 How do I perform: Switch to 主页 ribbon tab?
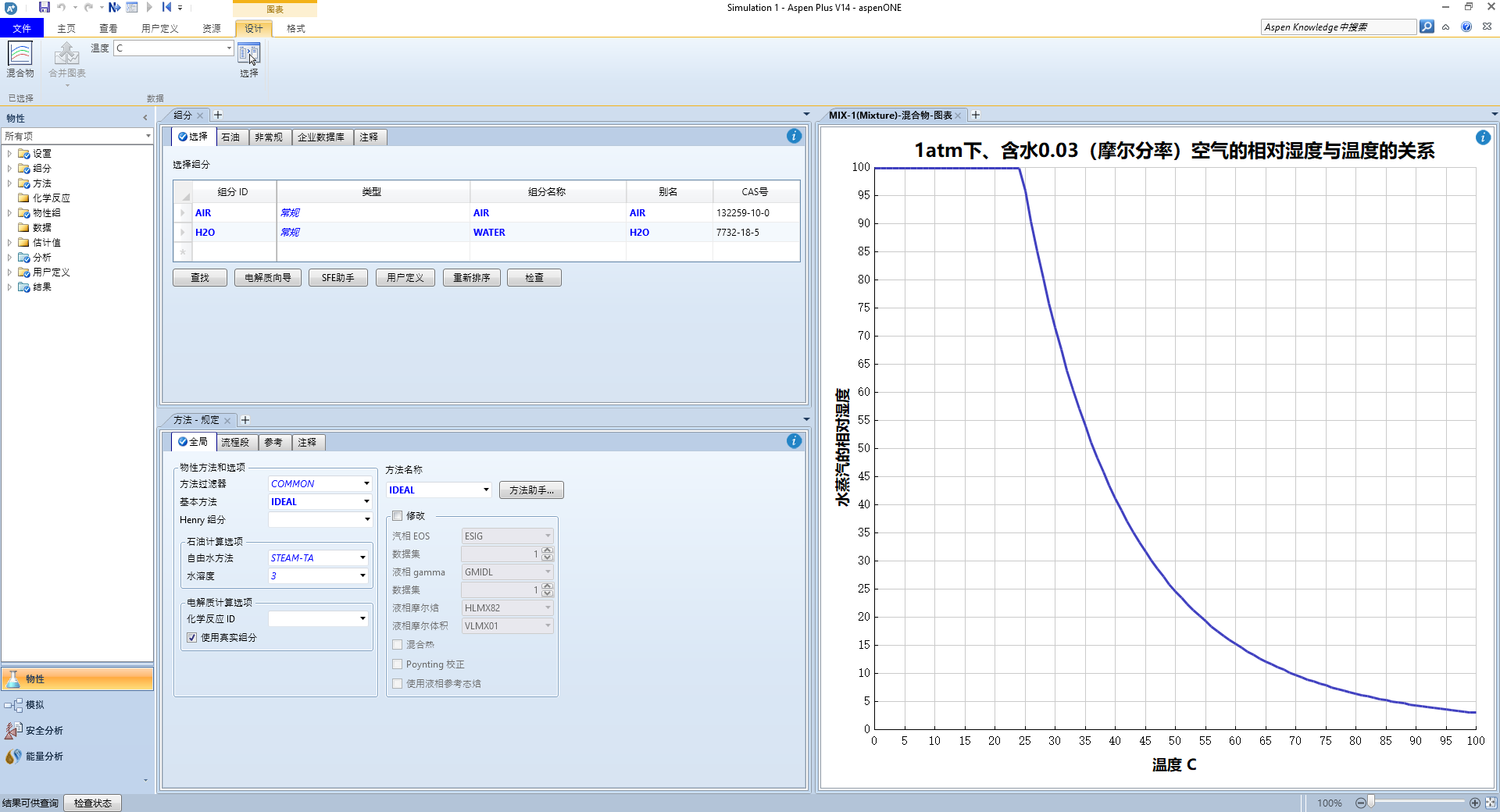[66, 28]
